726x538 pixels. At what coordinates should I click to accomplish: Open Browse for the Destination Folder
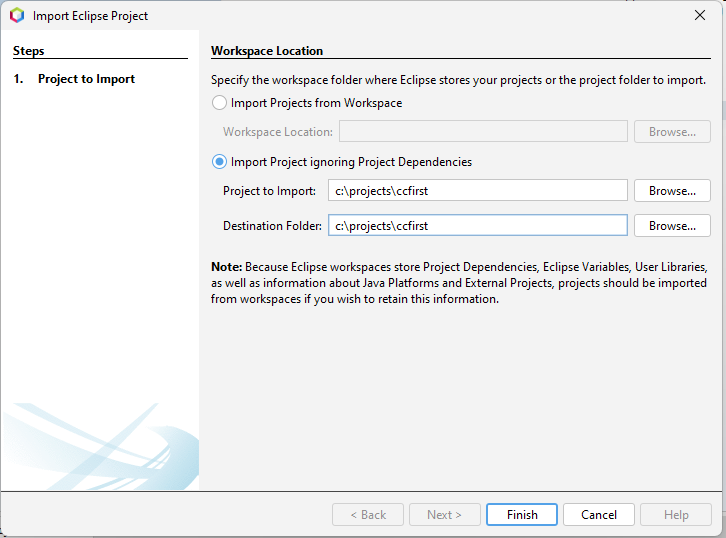click(672, 226)
